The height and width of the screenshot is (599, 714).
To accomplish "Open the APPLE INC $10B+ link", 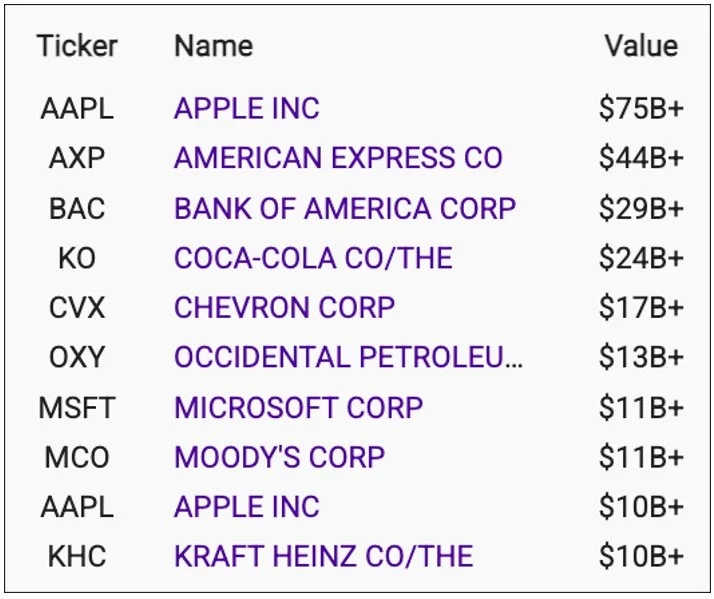I will (x=247, y=507).
